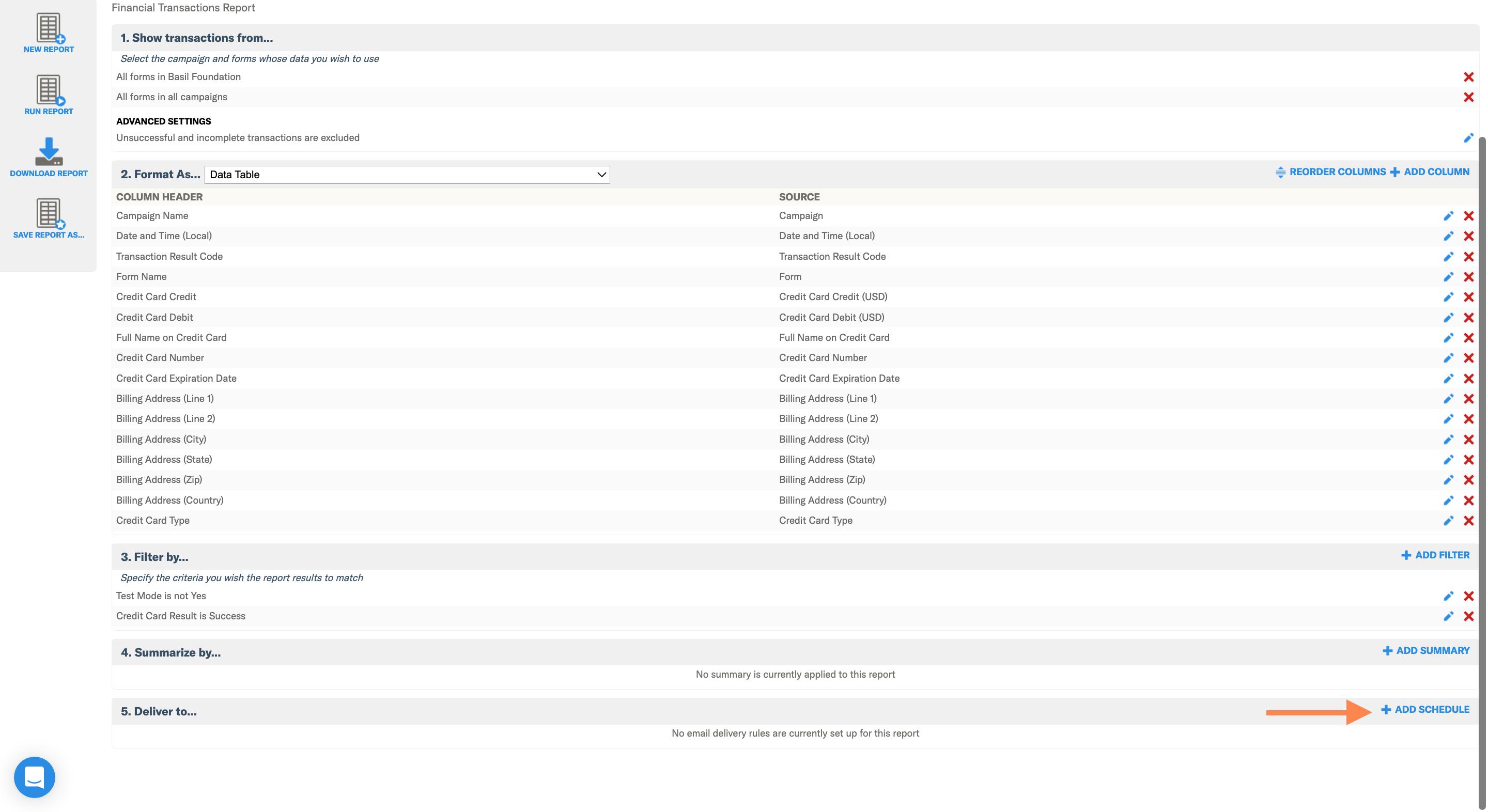The width and height of the screenshot is (1488, 812).
Task: Edit the Credit Card Number column
Action: (x=1448, y=358)
